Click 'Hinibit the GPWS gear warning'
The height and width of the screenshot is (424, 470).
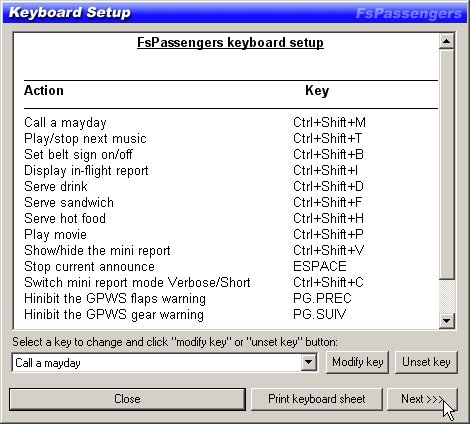coord(114,314)
